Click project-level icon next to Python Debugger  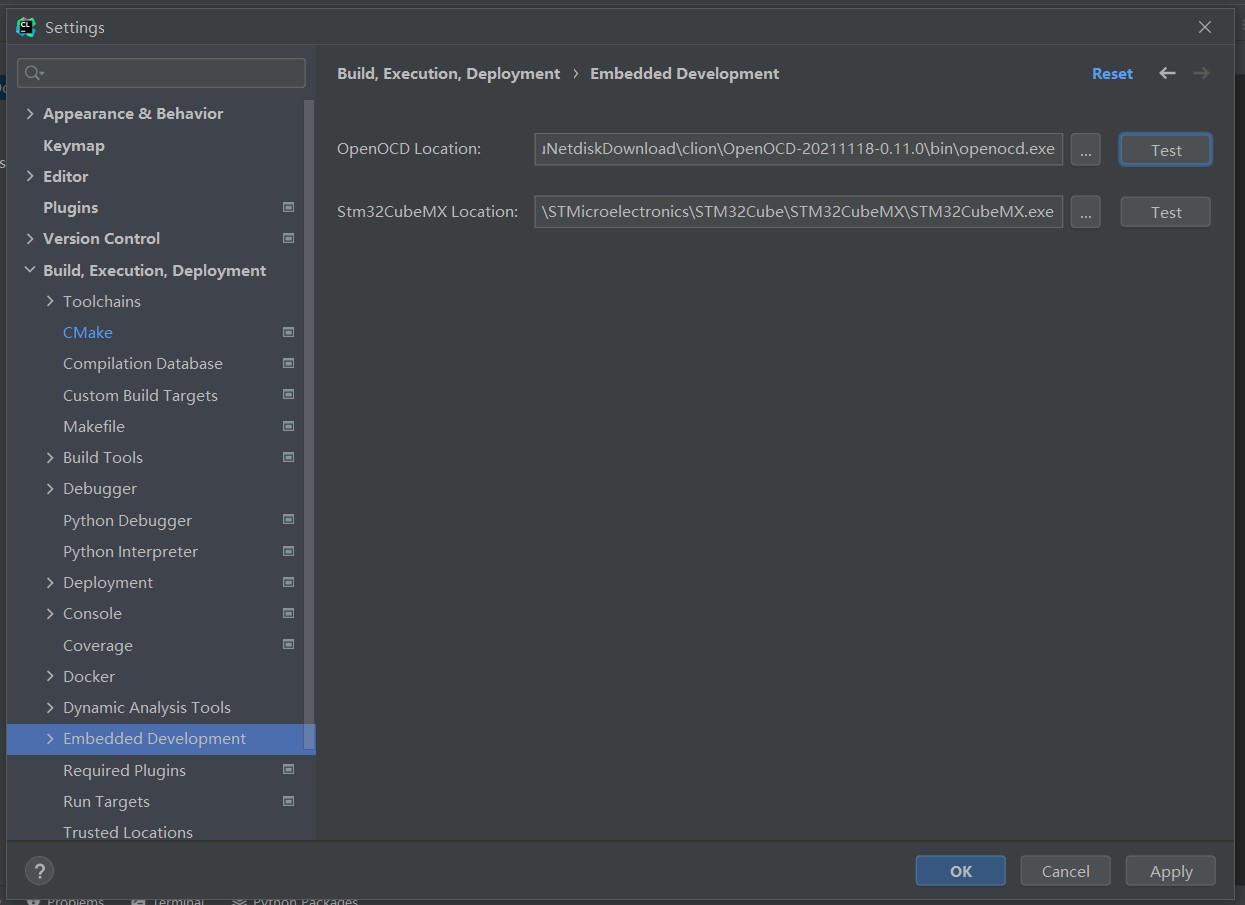coord(288,520)
